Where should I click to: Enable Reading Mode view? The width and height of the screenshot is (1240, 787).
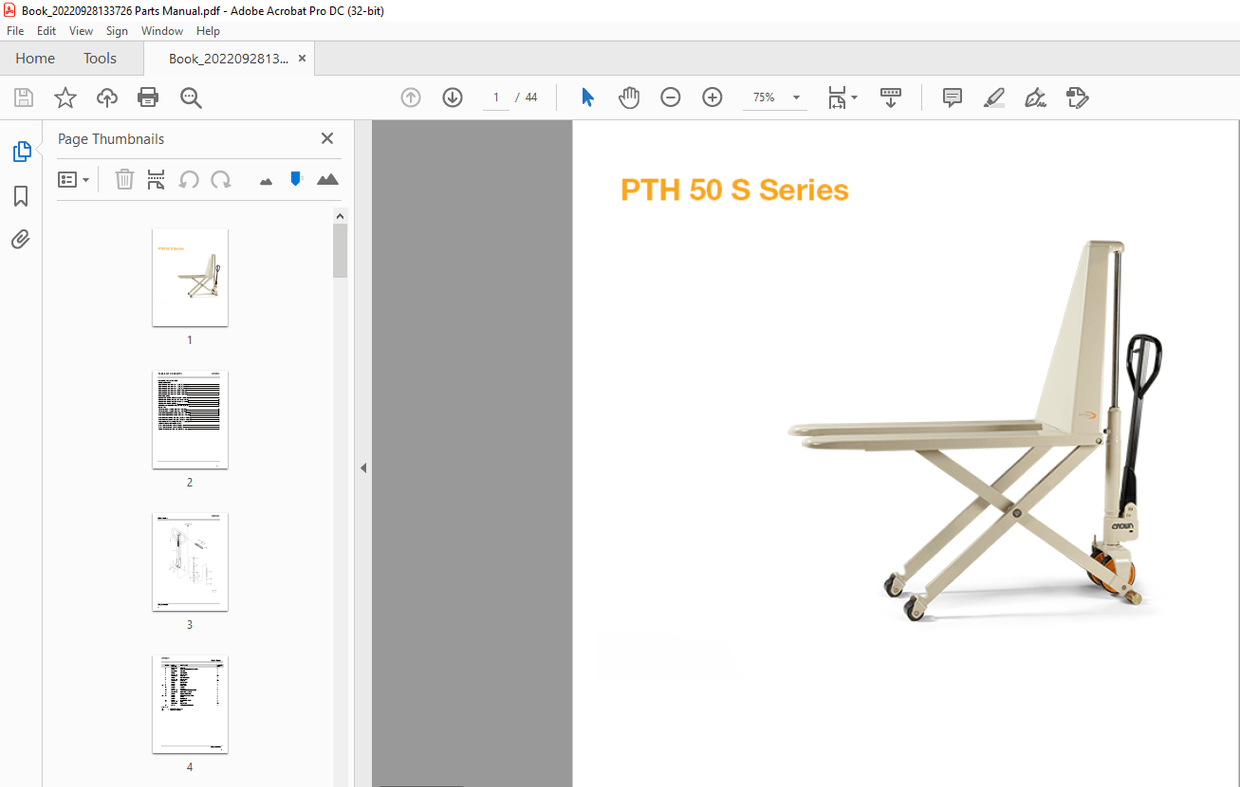point(890,97)
